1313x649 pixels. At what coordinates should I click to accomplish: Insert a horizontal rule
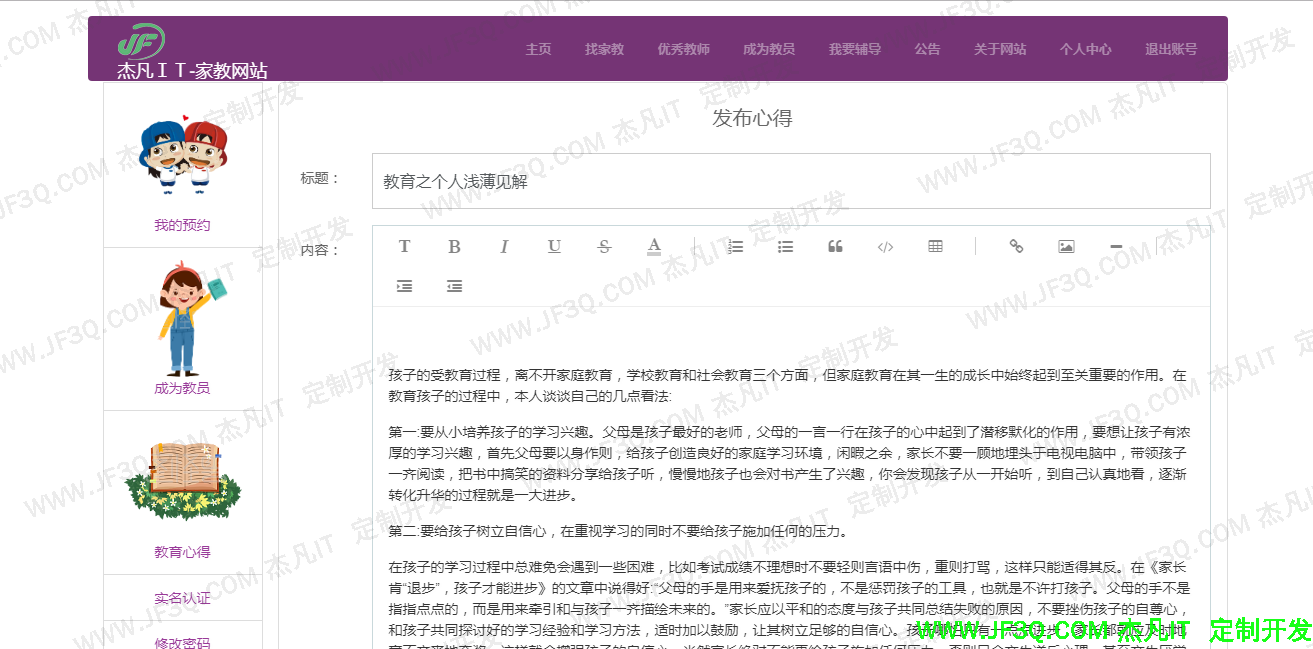pos(1115,246)
